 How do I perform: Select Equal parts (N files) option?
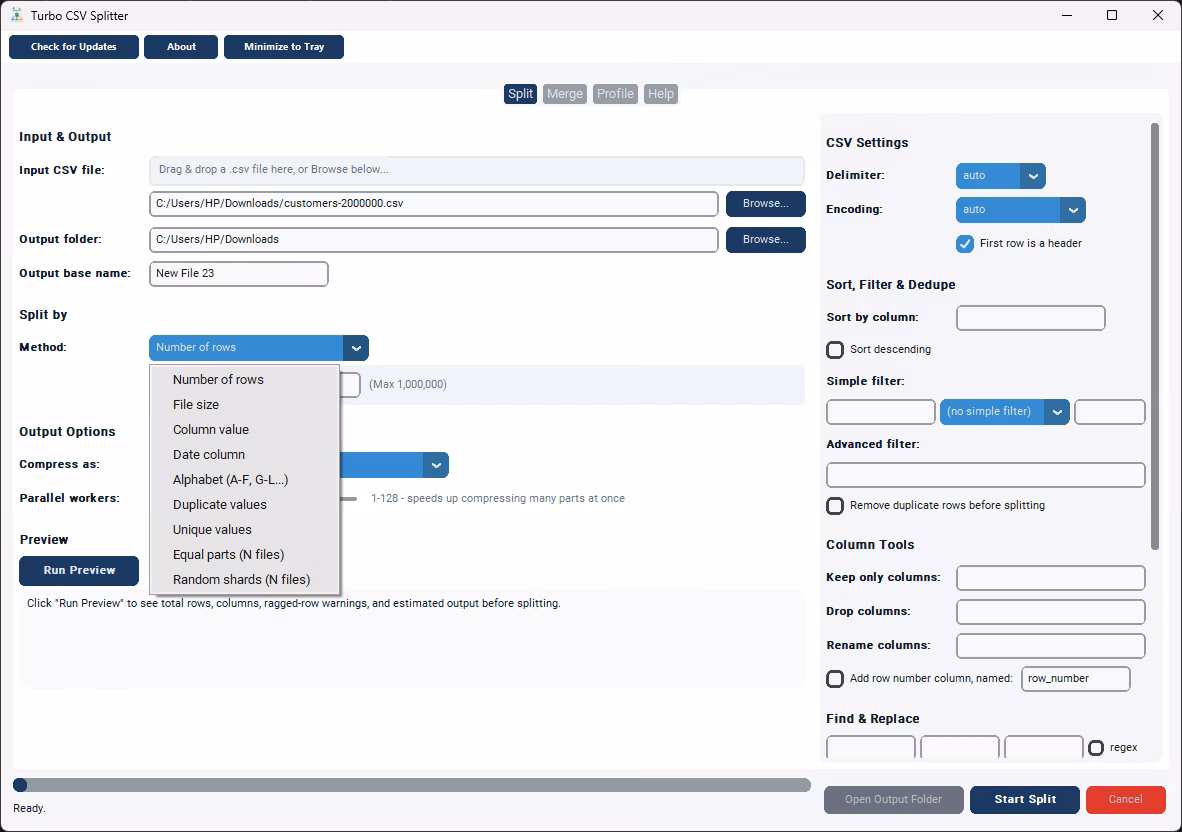[245, 555]
